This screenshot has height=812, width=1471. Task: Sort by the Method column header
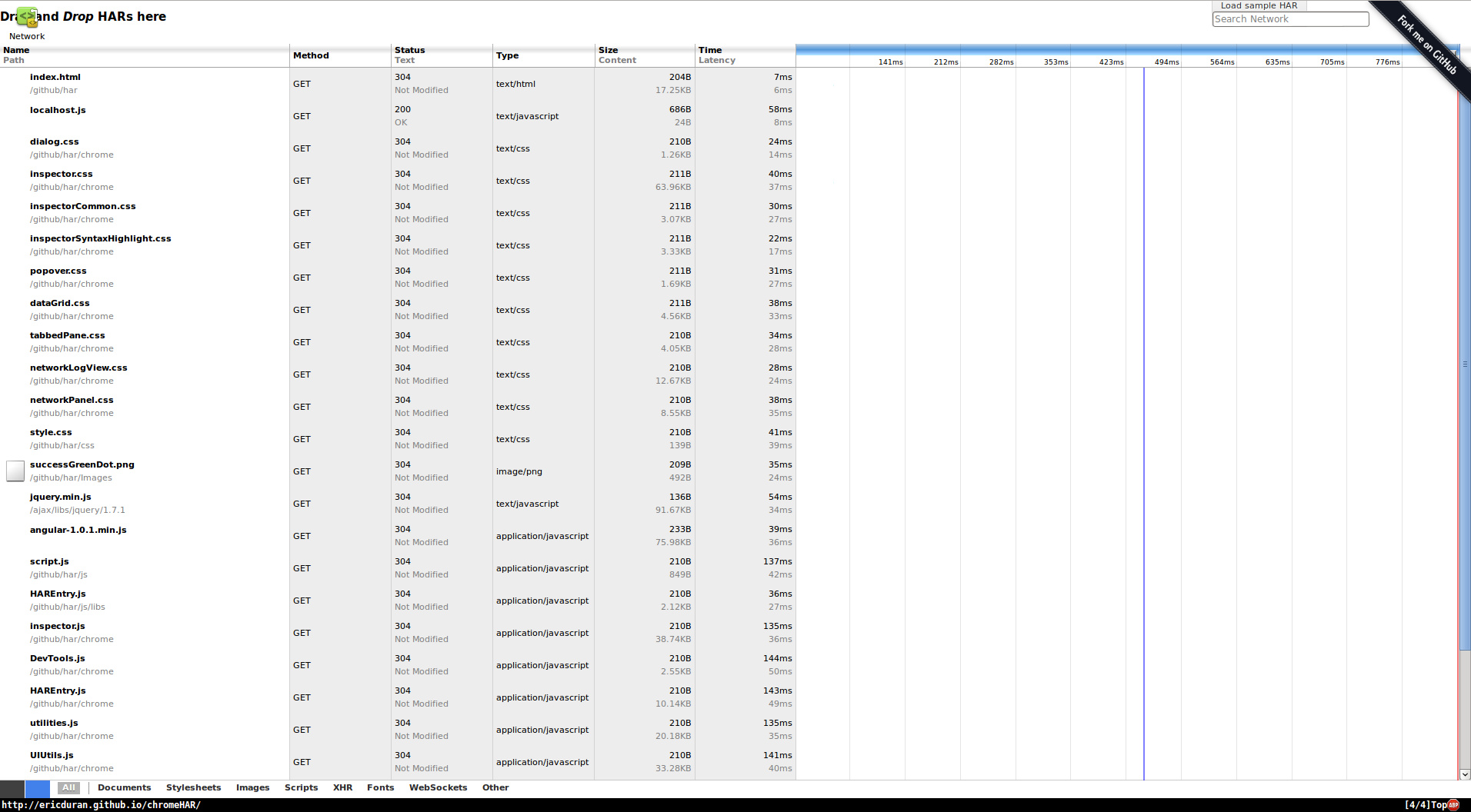(x=340, y=55)
